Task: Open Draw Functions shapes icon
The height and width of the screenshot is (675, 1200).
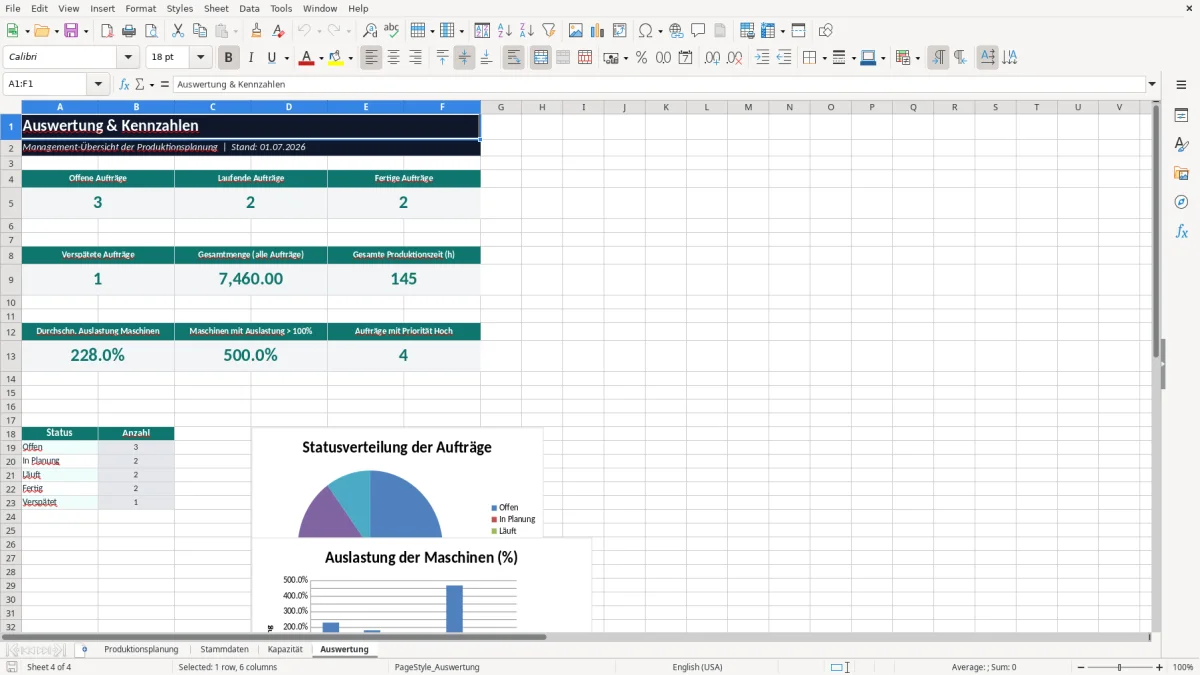Action: tap(826, 31)
